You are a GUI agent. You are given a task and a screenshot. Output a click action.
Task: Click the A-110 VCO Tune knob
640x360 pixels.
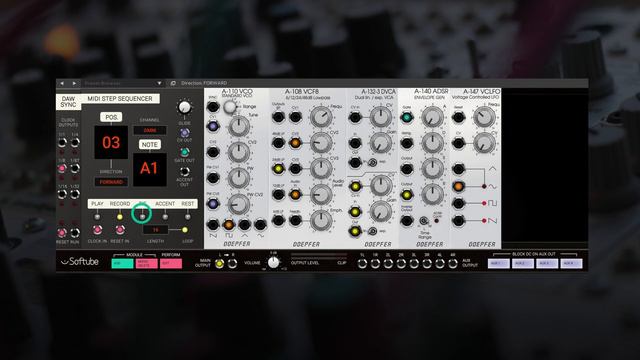(239, 126)
